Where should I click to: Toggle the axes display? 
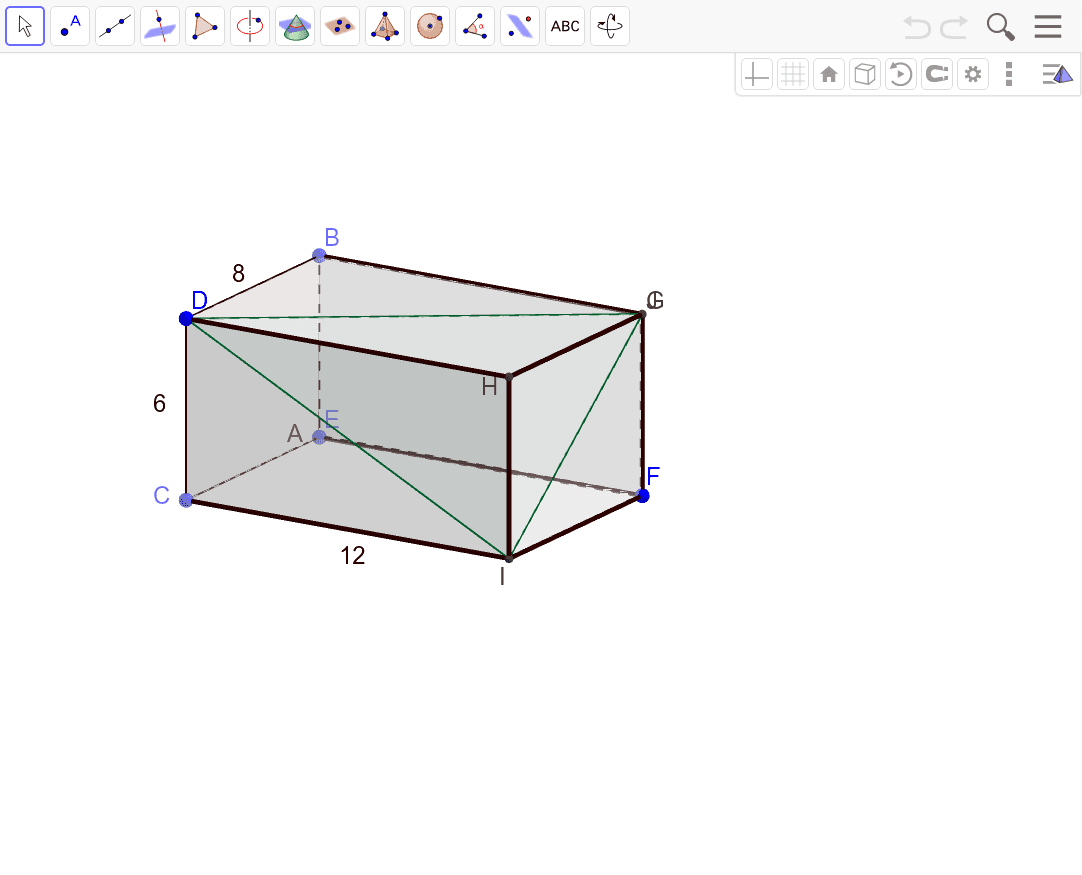(x=757, y=74)
